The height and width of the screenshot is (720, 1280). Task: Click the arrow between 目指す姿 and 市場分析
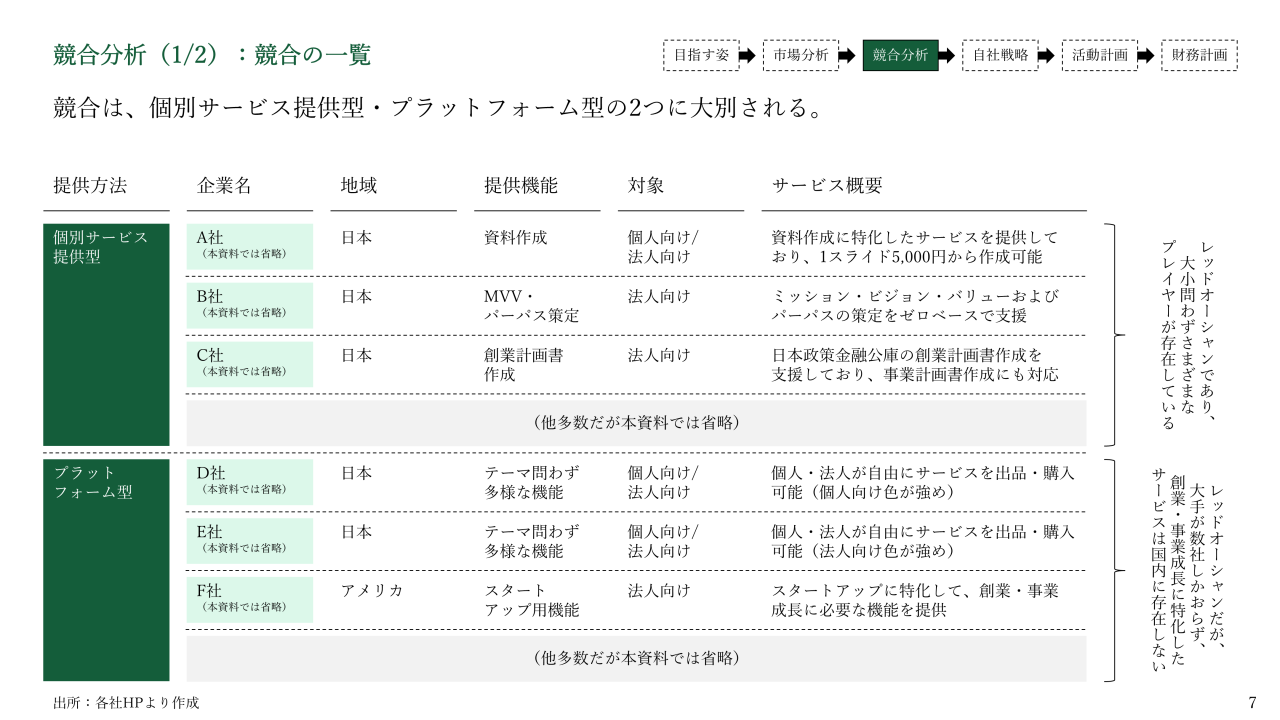[747, 56]
